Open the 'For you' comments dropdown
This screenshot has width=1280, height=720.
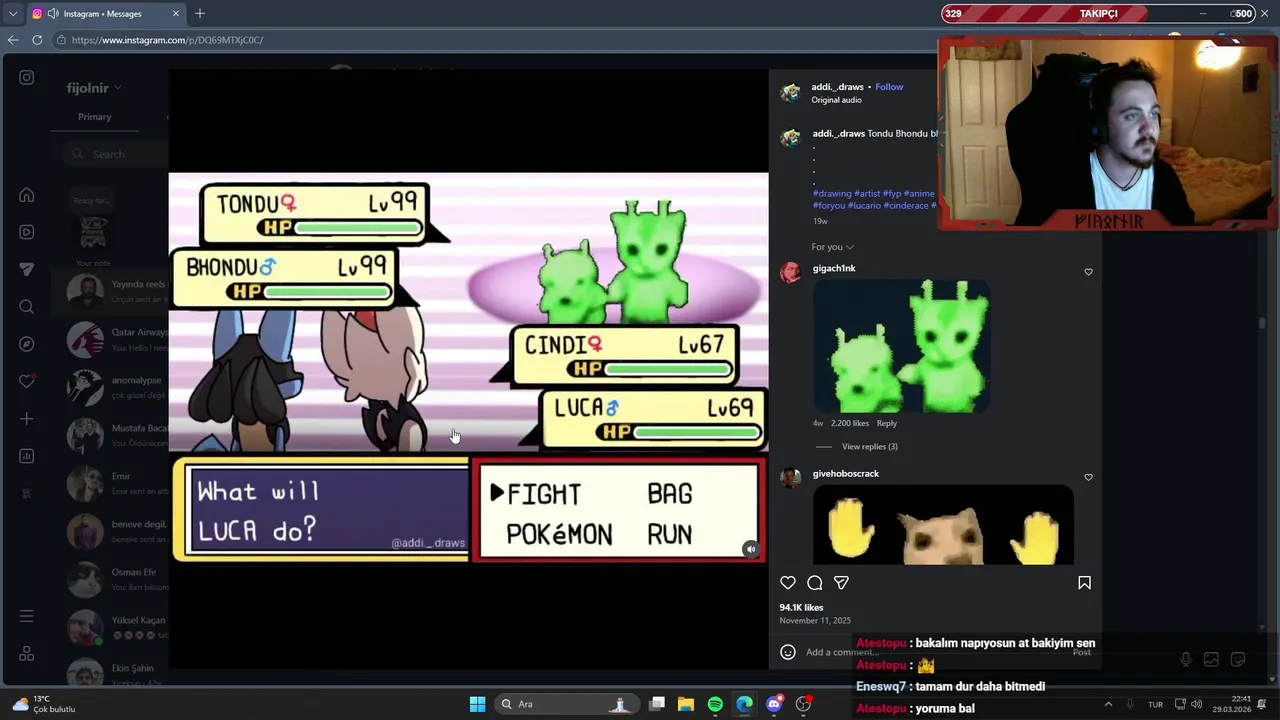[x=833, y=247]
